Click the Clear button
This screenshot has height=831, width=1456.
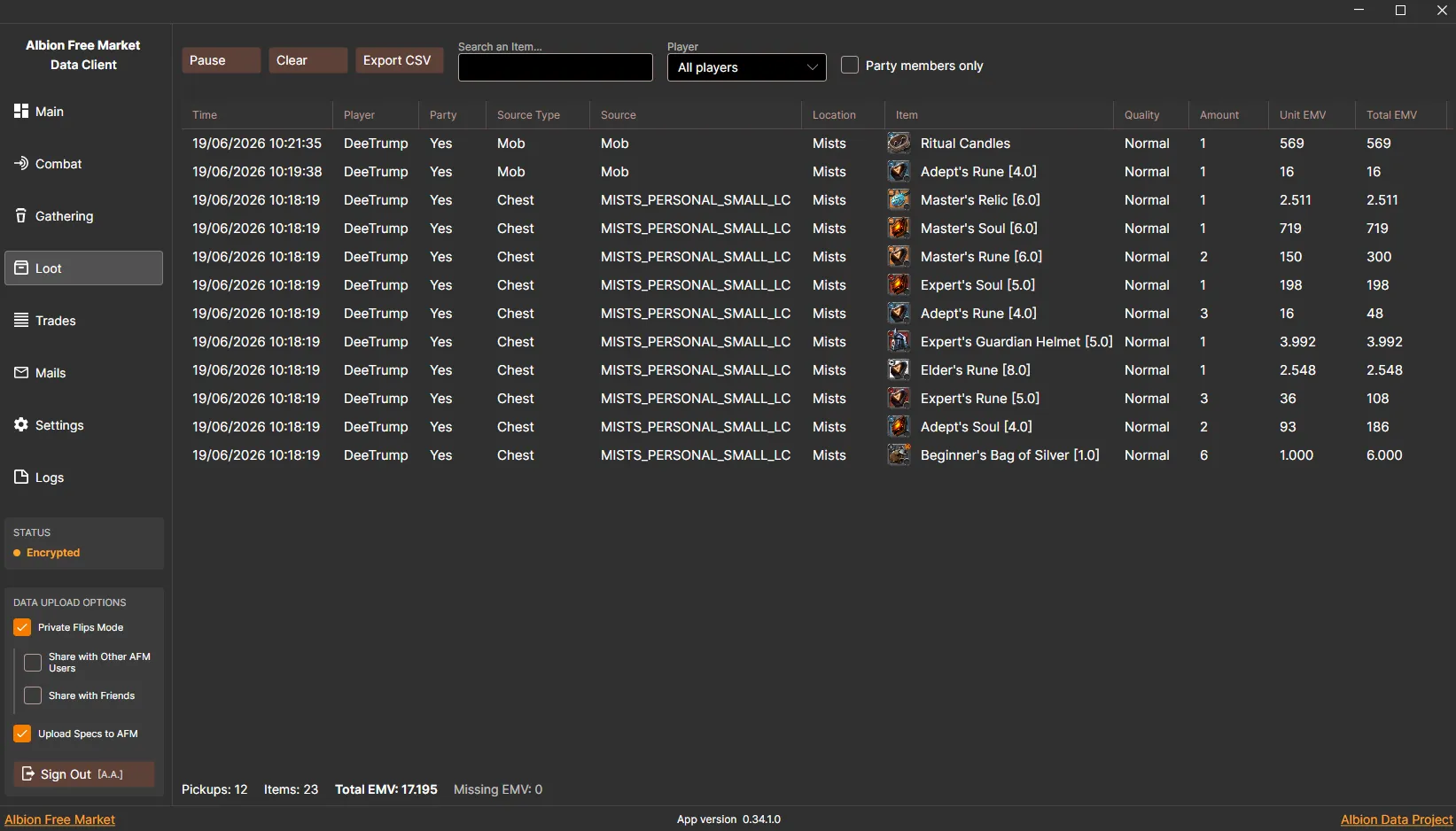tap(308, 60)
